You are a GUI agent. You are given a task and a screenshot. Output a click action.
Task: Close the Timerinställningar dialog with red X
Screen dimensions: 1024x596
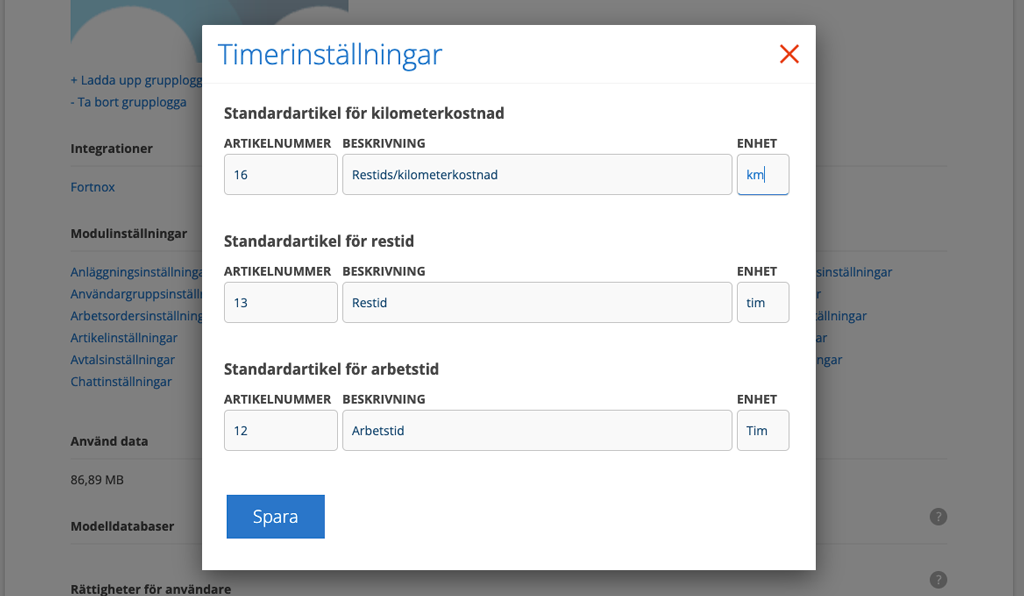point(789,54)
